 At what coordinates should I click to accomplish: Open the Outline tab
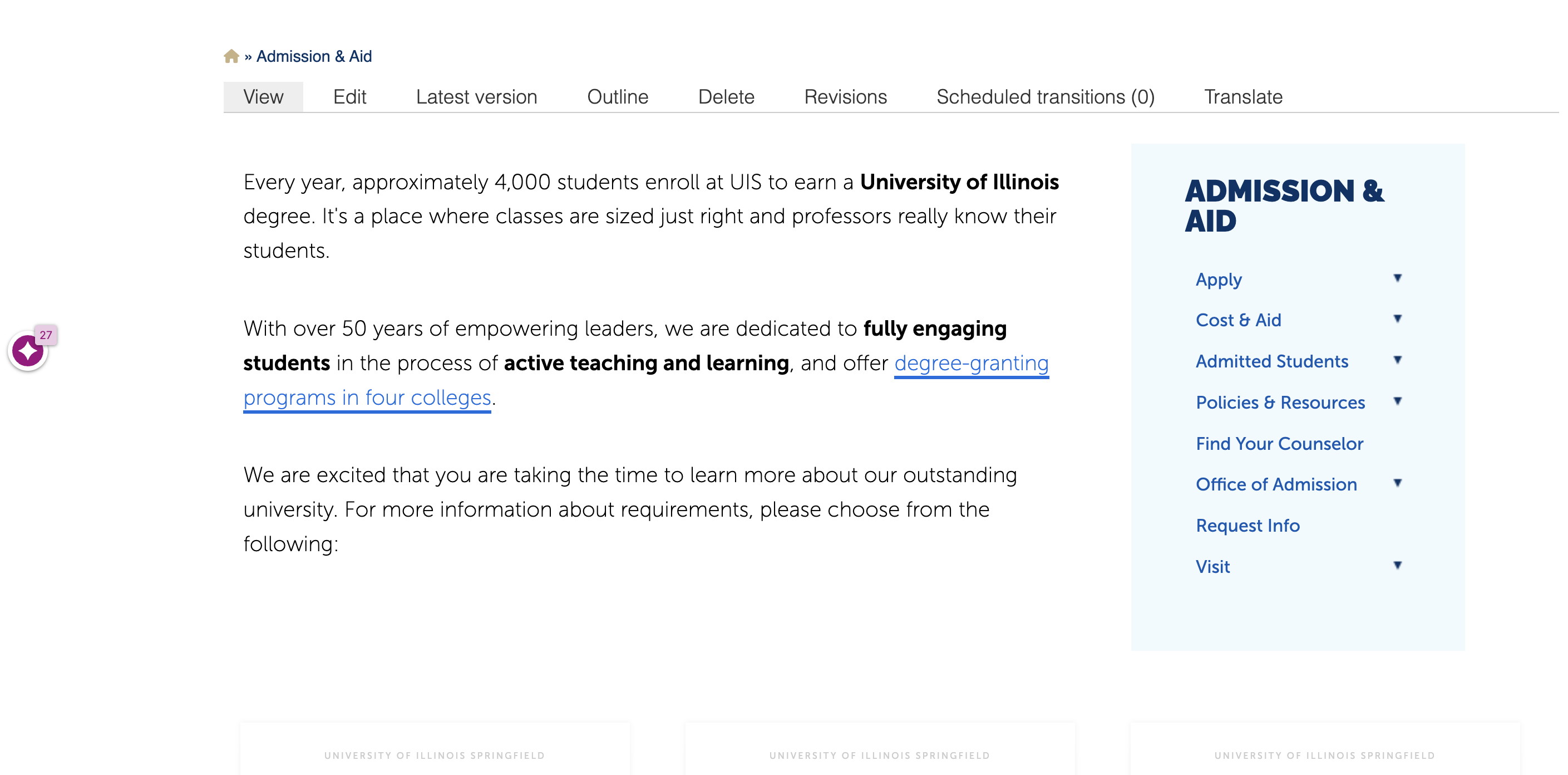617,97
